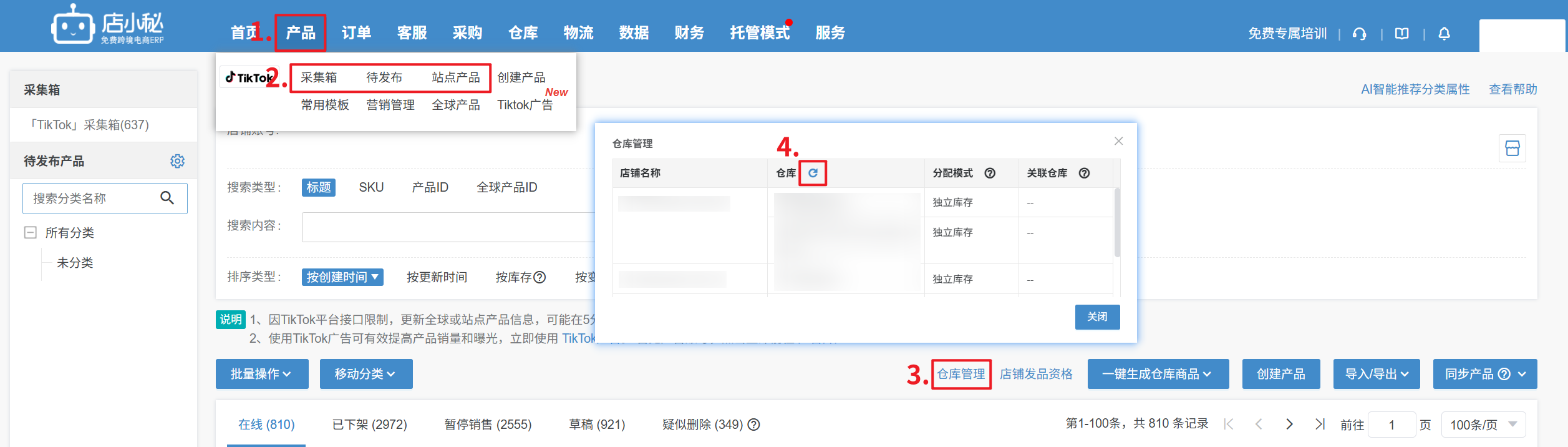The width and height of the screenshot is (1568, 447).
Task: Open the notification bell icon
Action: (x=1444, y=34)
